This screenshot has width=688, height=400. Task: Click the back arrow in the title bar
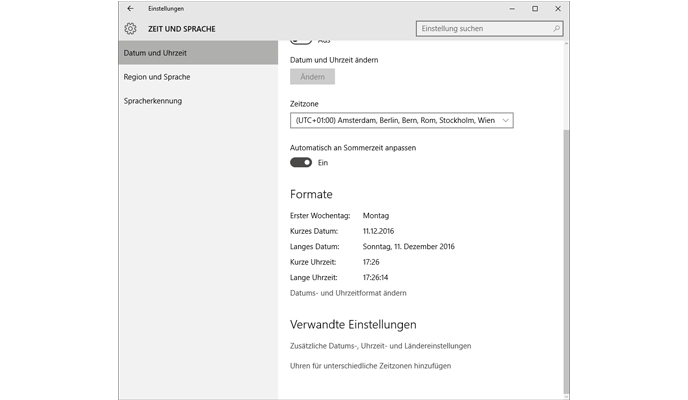point(130,9)
